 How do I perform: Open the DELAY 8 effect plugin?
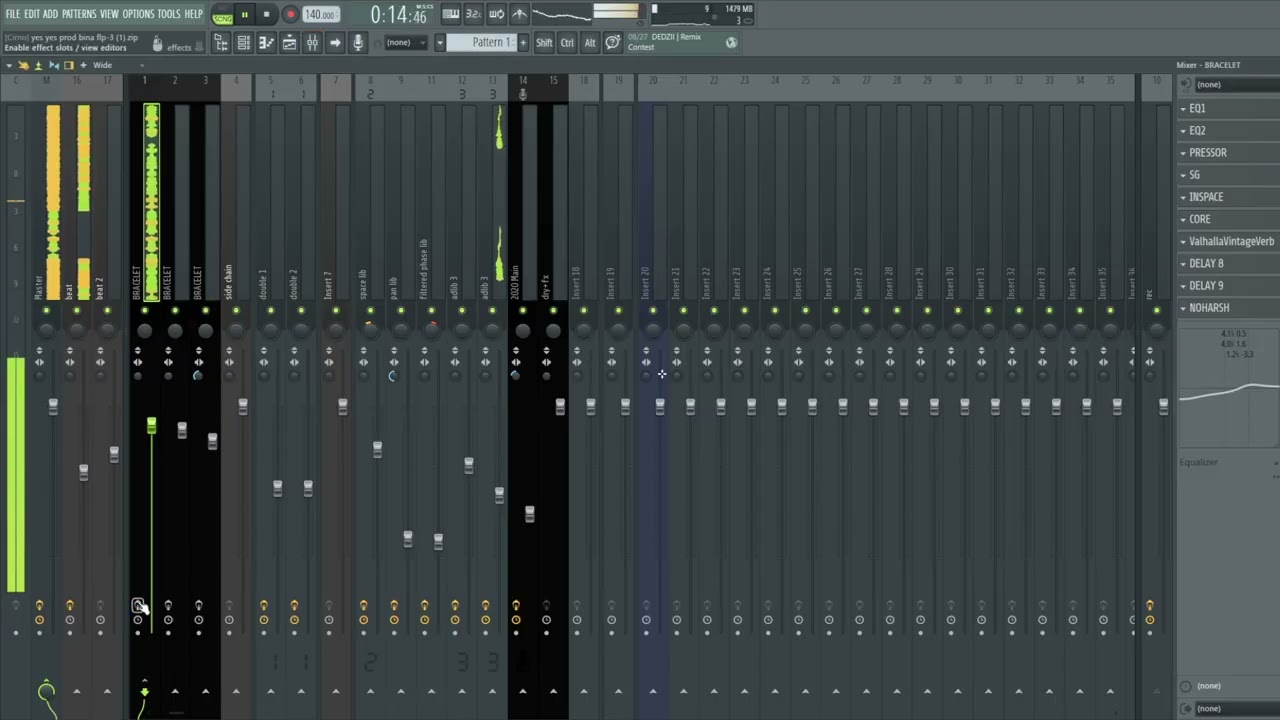click(1206, 264)
